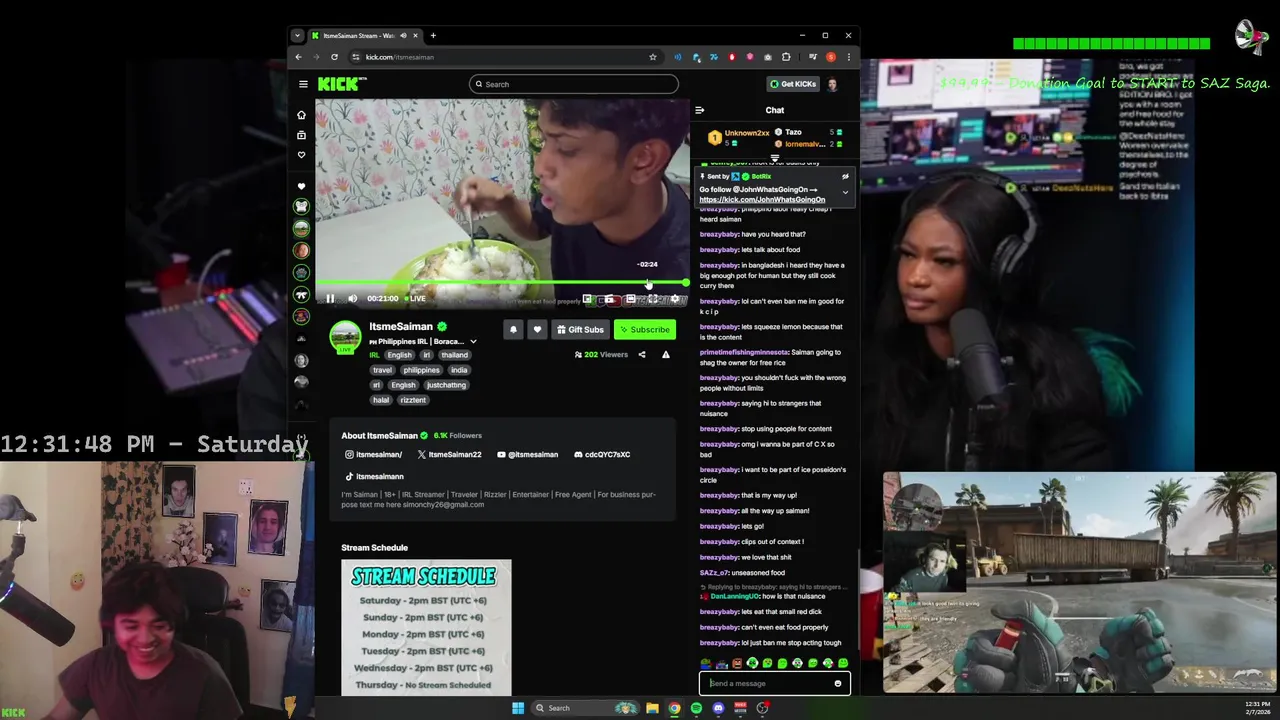Select the justchatting tag
The image size is (1280, 720).
tap(446, 385)
